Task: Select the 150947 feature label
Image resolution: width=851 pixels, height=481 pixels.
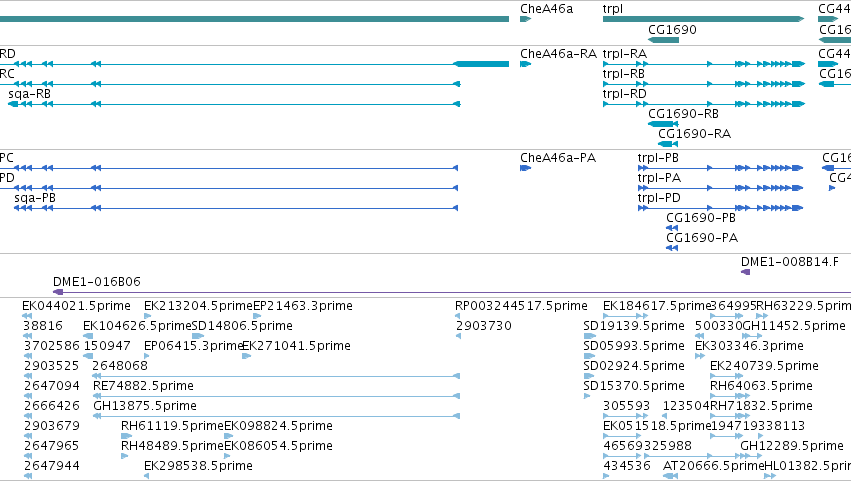Action: pyautogui.click(x=107, y=346)
